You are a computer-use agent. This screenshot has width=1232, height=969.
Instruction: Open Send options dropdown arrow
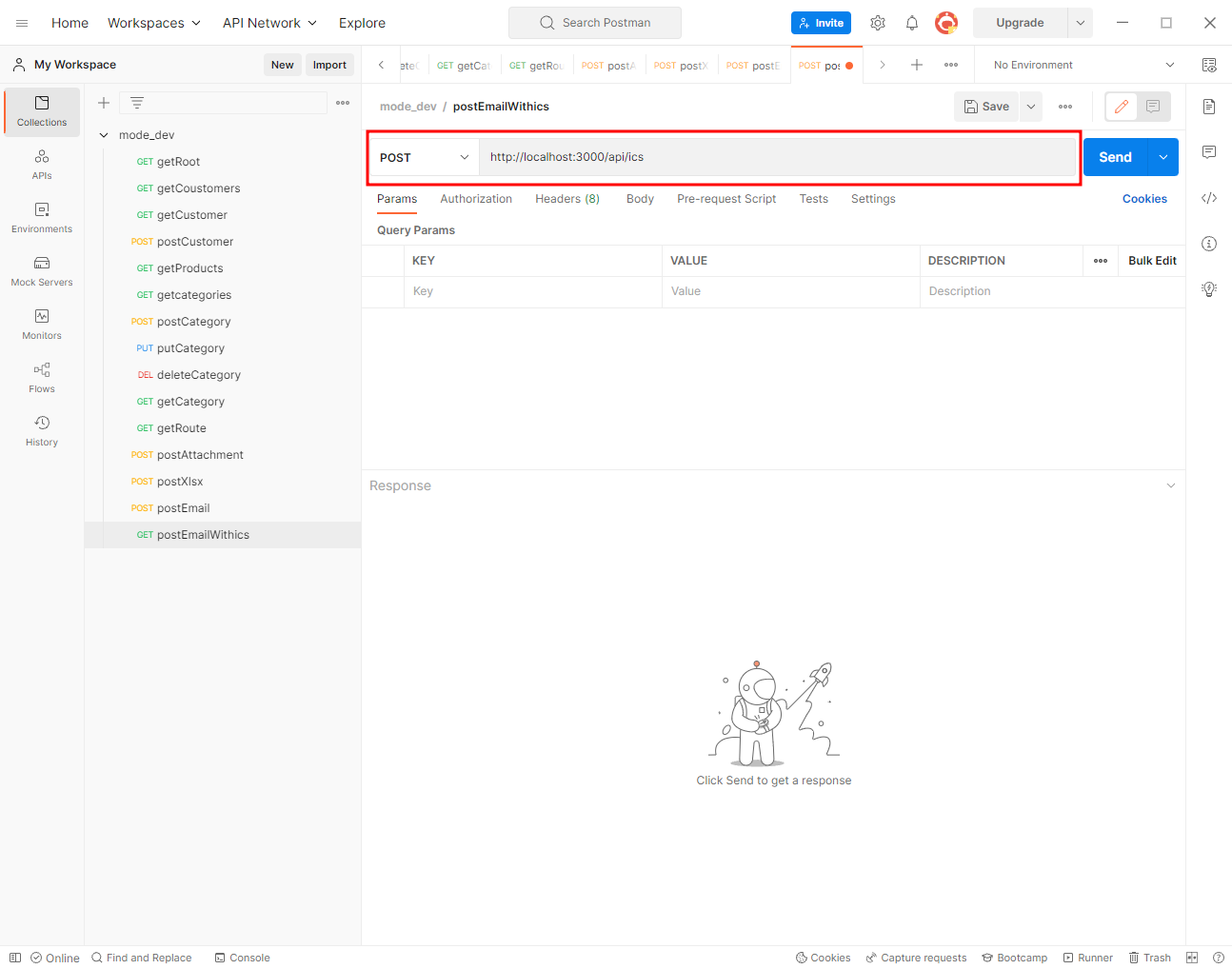coord(1163,157)
